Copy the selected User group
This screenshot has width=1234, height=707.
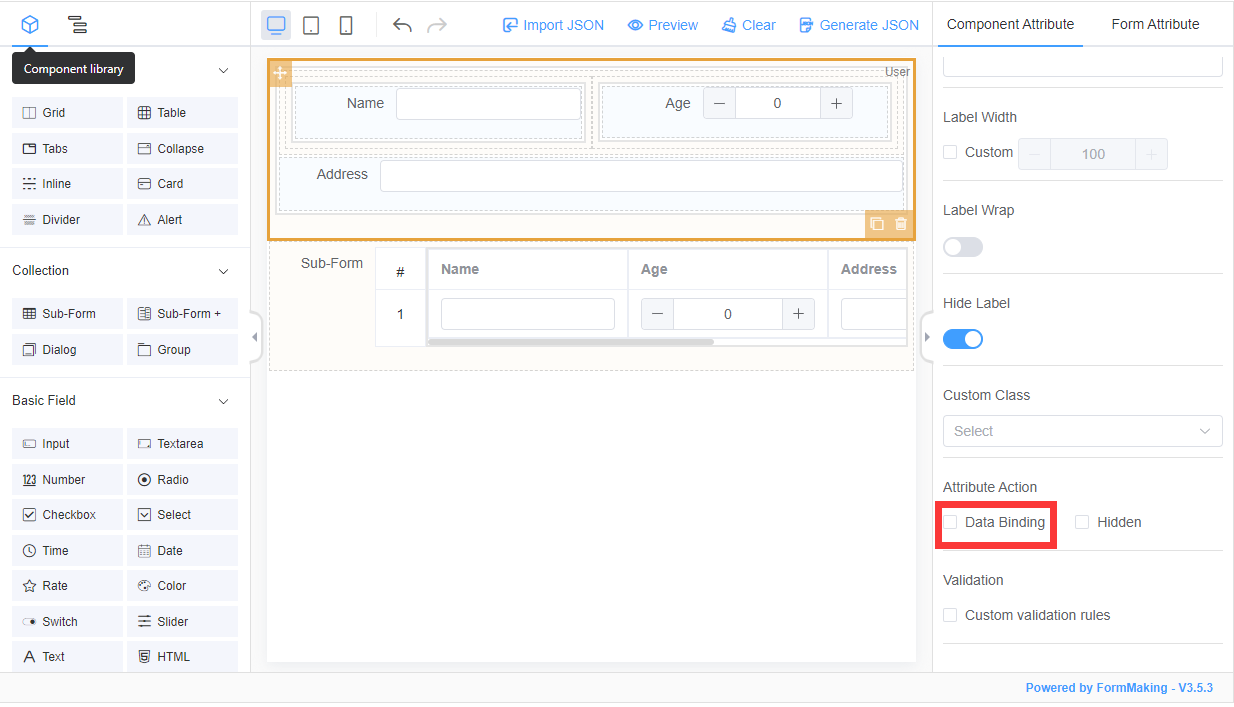tap(877, 224)
